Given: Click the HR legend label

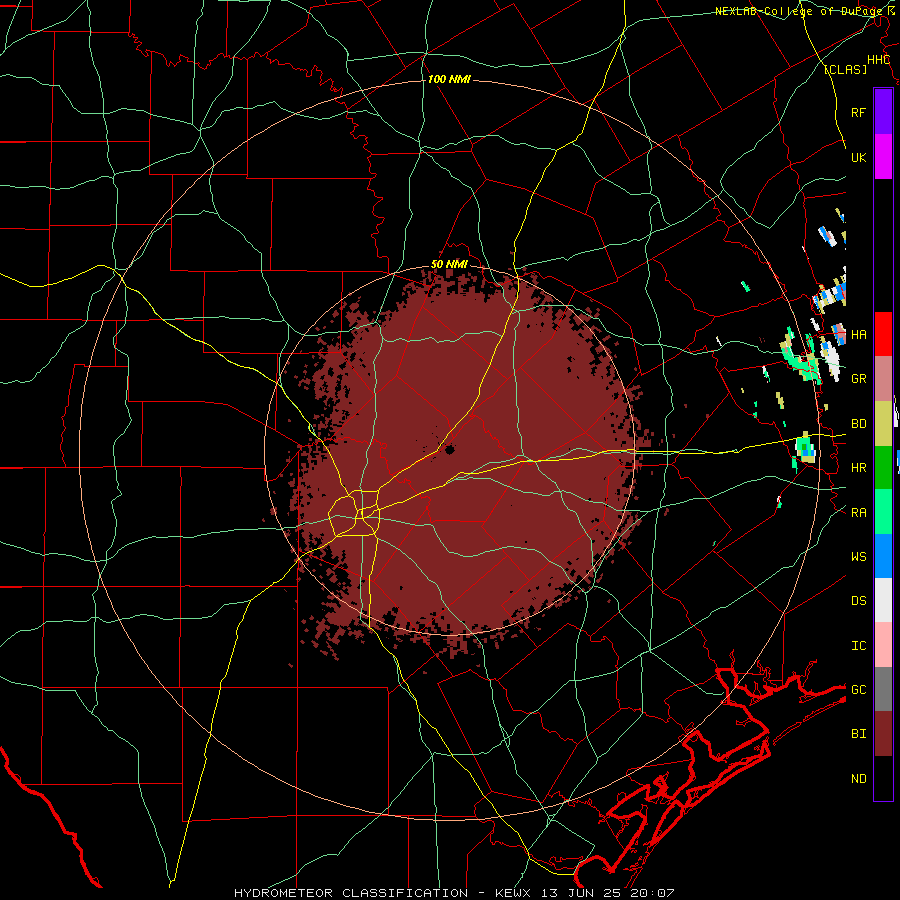Looking at the screenshot, I should tap(858, 468).
